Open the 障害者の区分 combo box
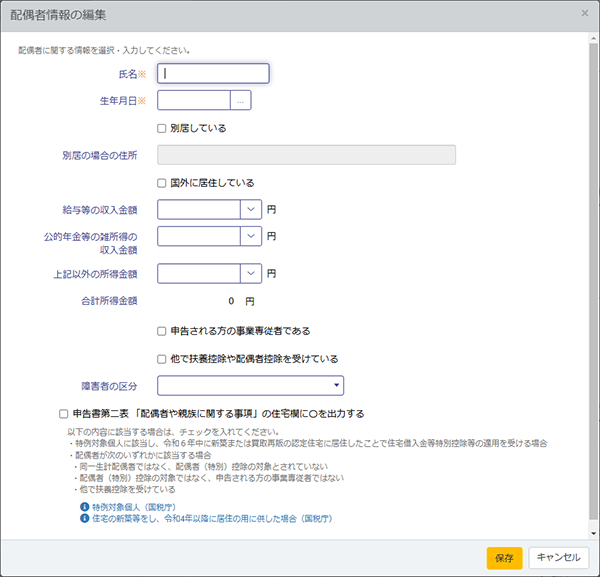This screenshot has width=600, height=577. (x=250, y=386)
